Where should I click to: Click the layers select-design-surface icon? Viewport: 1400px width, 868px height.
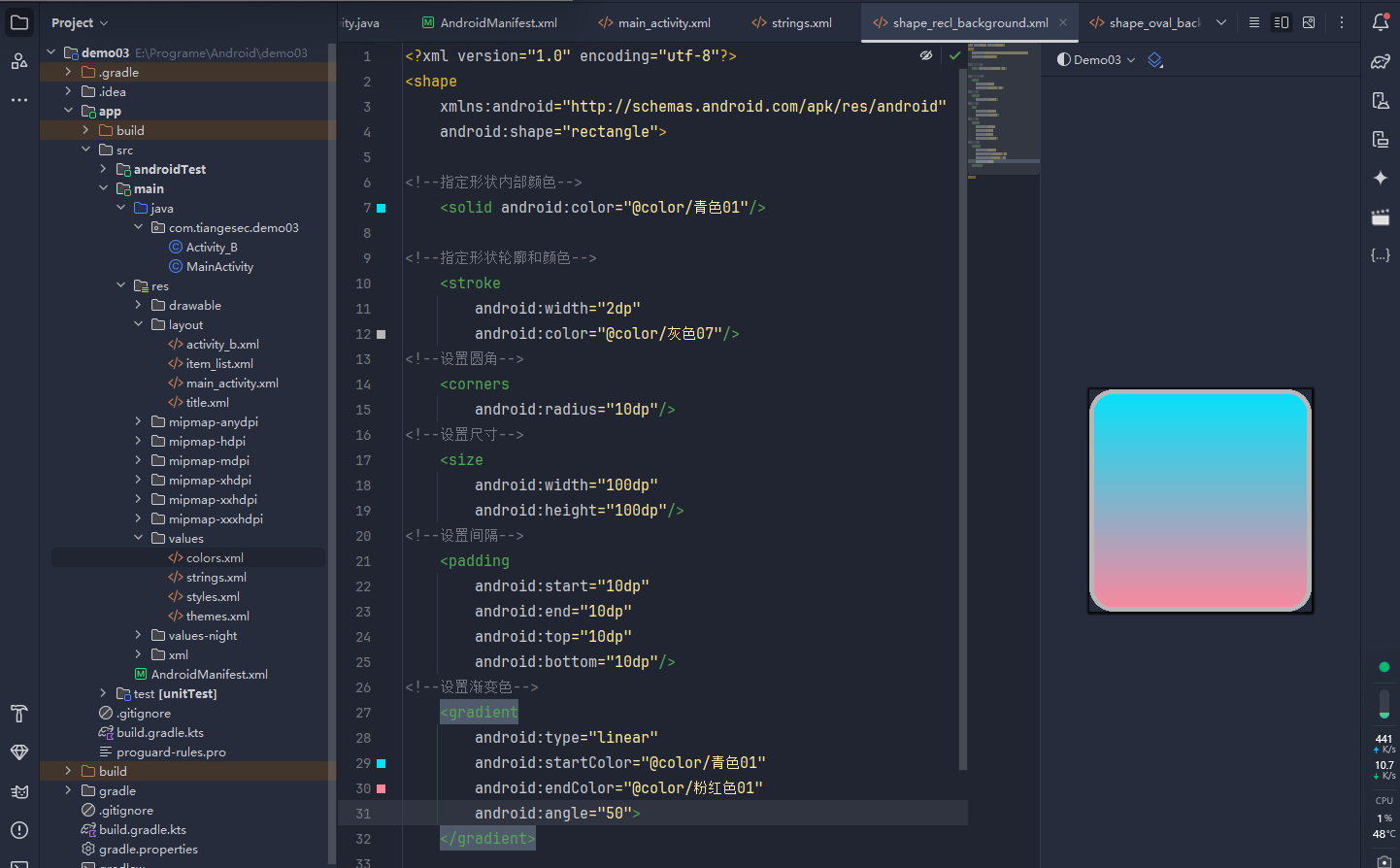click(x=1155, y=60)
